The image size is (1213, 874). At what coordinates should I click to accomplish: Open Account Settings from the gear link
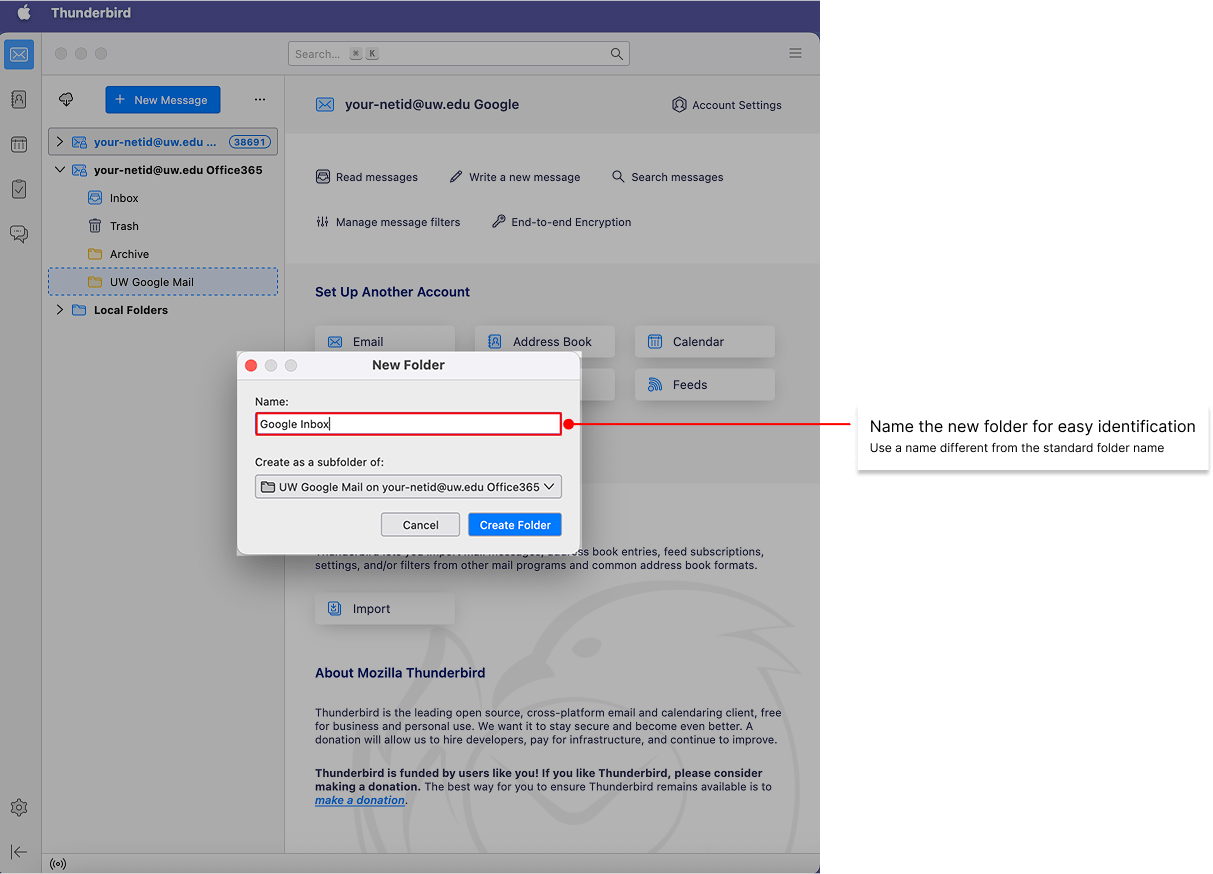[x=727, y=105]
